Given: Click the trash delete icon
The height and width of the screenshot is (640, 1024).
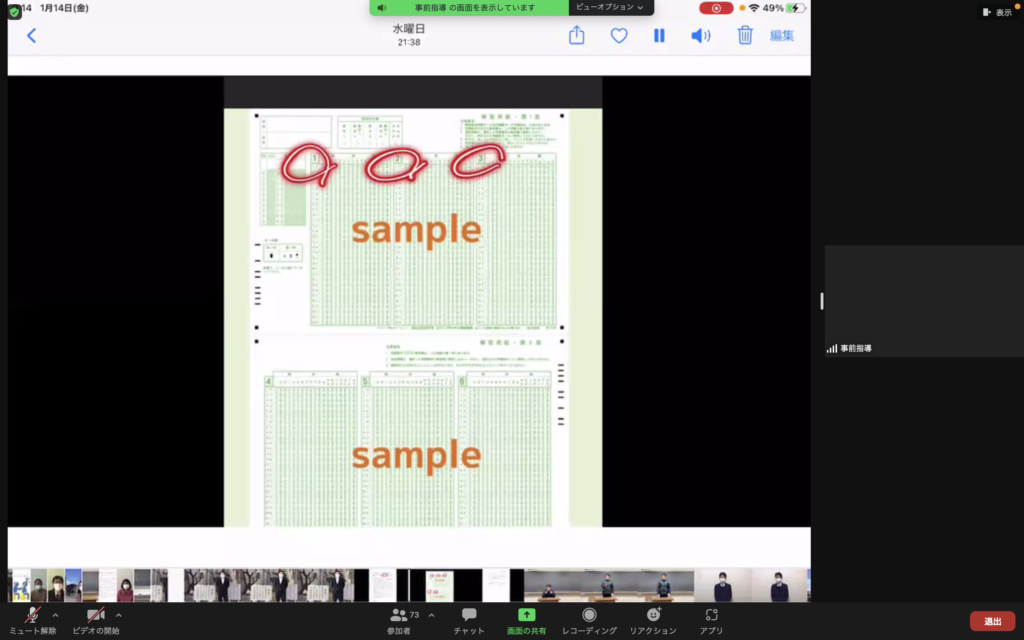Looking at the screenshot, I should coord(745,36).
